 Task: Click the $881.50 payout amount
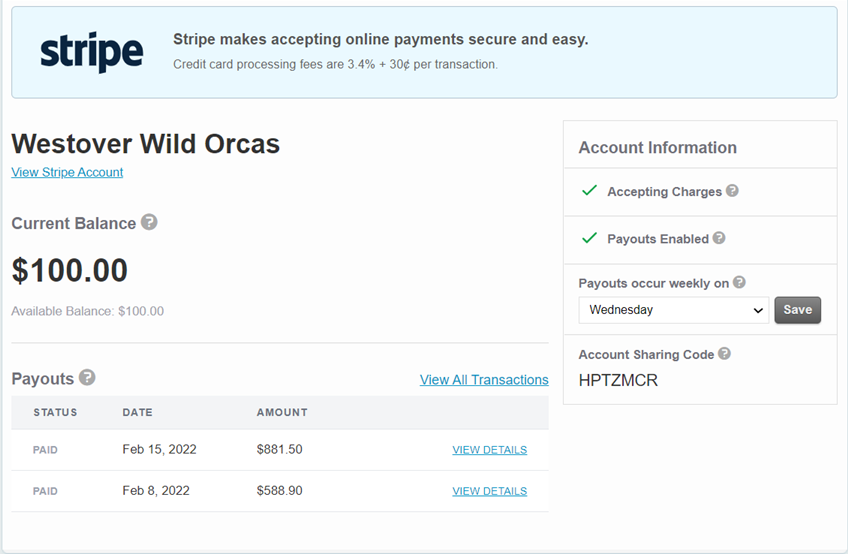(x=280, y=449)
